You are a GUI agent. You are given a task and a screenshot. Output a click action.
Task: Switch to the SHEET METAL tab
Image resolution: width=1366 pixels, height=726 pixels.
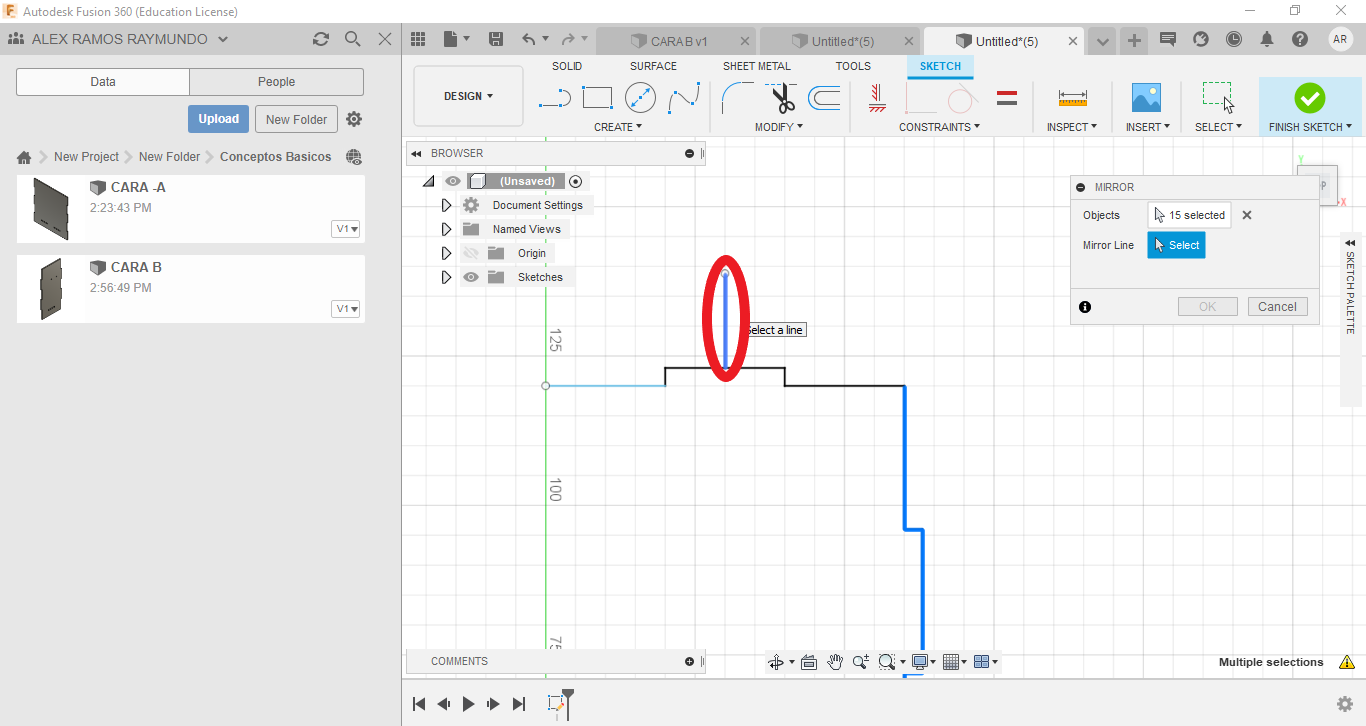click(x=757, y=66)
